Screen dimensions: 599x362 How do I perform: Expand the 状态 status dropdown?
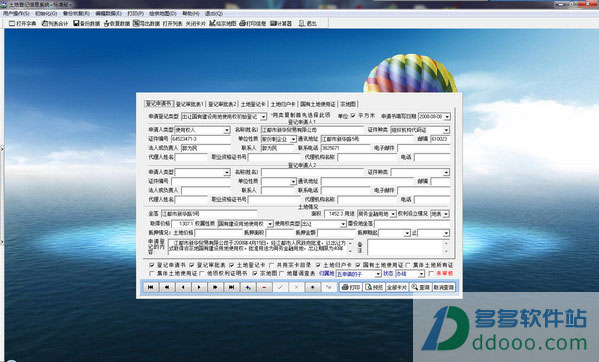click(x=421, y=274)
